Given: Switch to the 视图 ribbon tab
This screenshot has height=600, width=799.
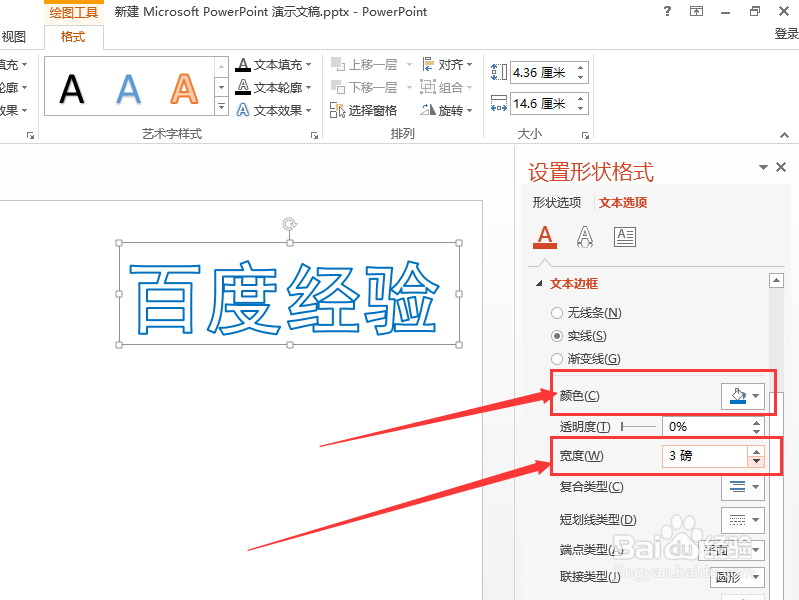Looking at the screenshot, I should [x=13, y=37].
